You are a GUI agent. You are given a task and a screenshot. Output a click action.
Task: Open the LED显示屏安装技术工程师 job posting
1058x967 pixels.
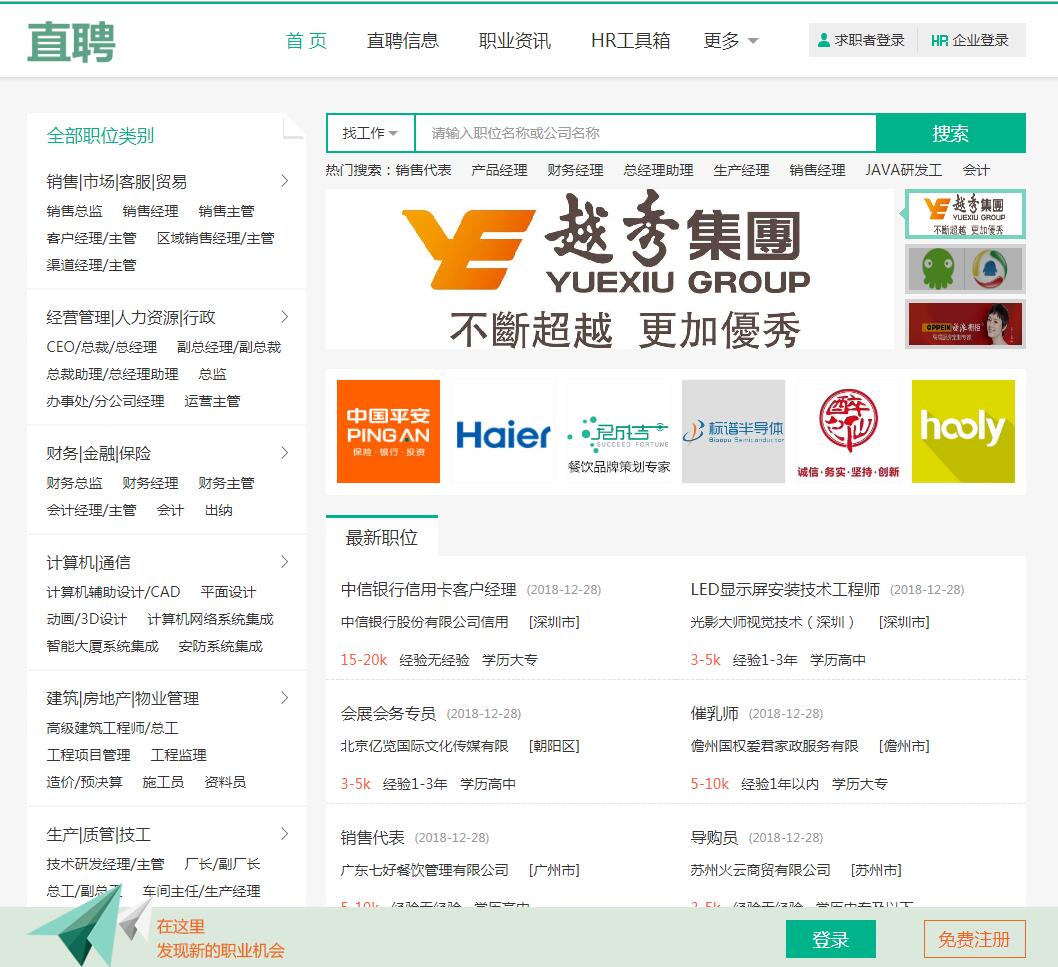tap(785, 589)
